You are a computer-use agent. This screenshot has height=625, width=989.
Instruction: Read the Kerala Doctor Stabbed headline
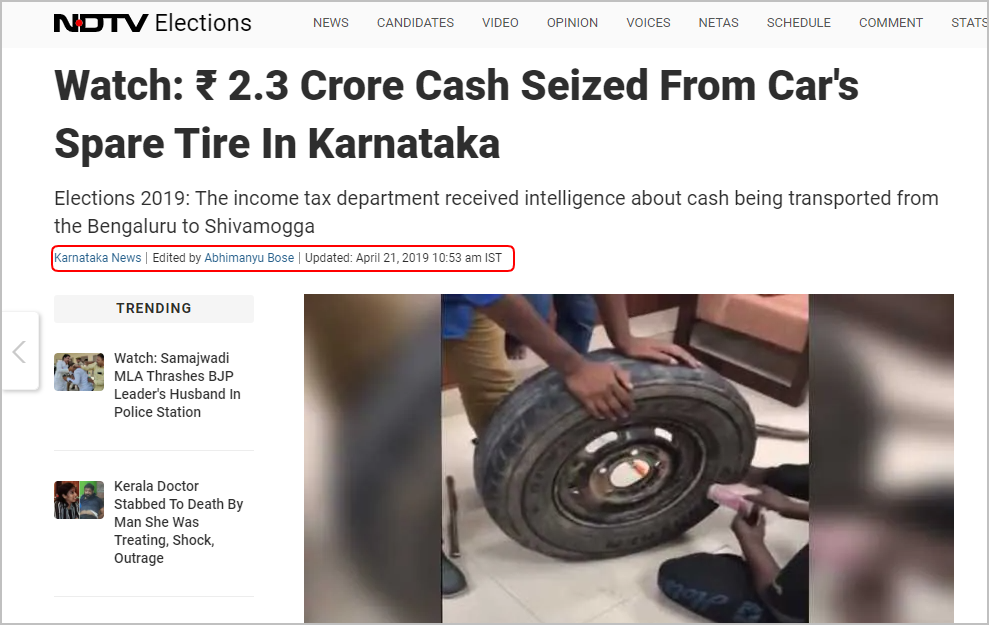(x=178, y=522)
